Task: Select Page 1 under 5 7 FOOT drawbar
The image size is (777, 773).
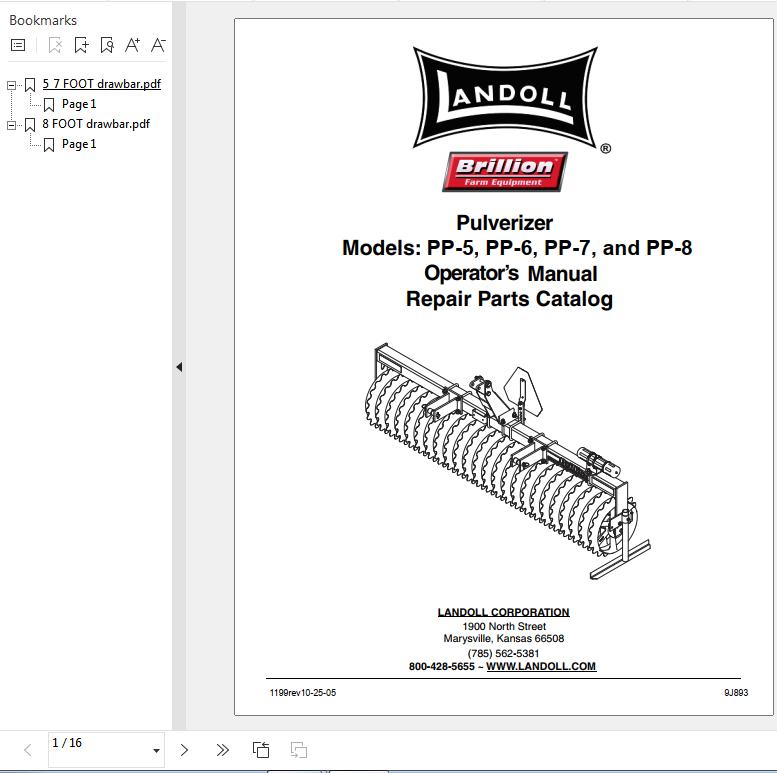Action: 79,104
